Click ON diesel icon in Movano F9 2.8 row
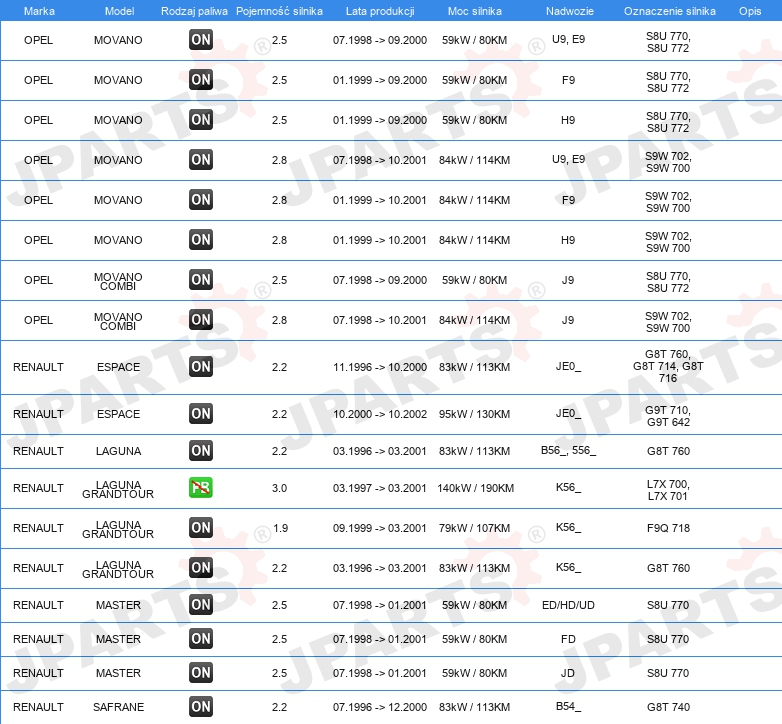This screenshot has width=782, height=724. click(x=201, y=199)
